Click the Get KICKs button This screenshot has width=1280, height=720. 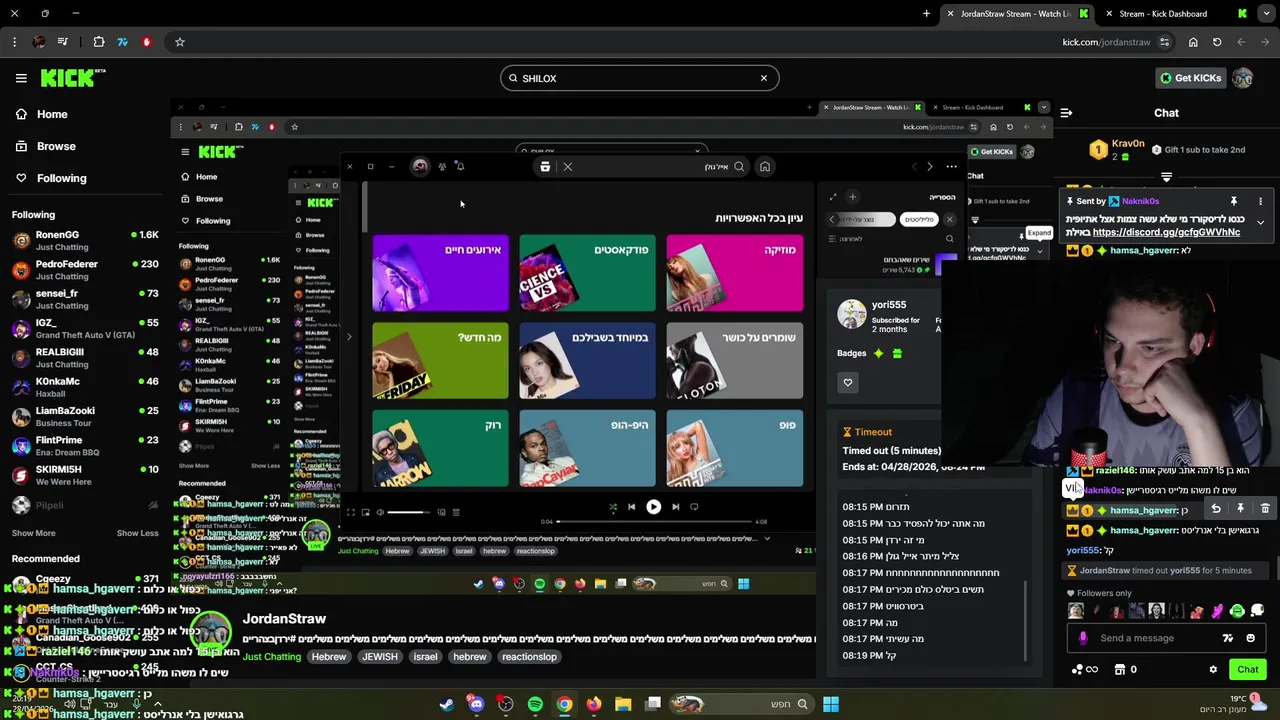(x=1190, y=78)
